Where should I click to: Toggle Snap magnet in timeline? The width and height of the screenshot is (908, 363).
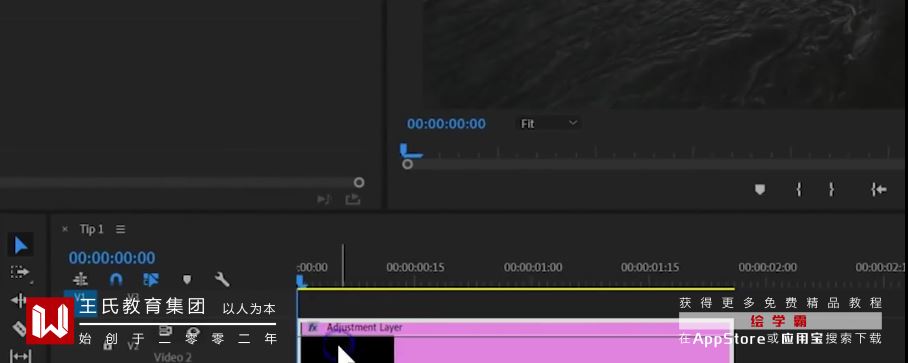(116, 280)
